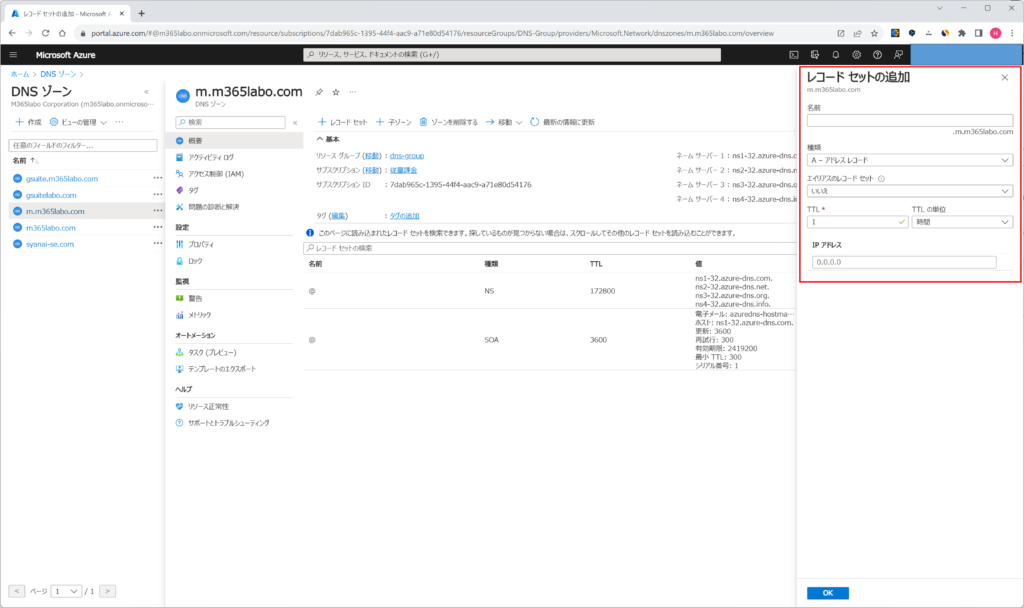Open the dns-group resource group link
Screen dimensions: 1024x608
pos(407,156)
